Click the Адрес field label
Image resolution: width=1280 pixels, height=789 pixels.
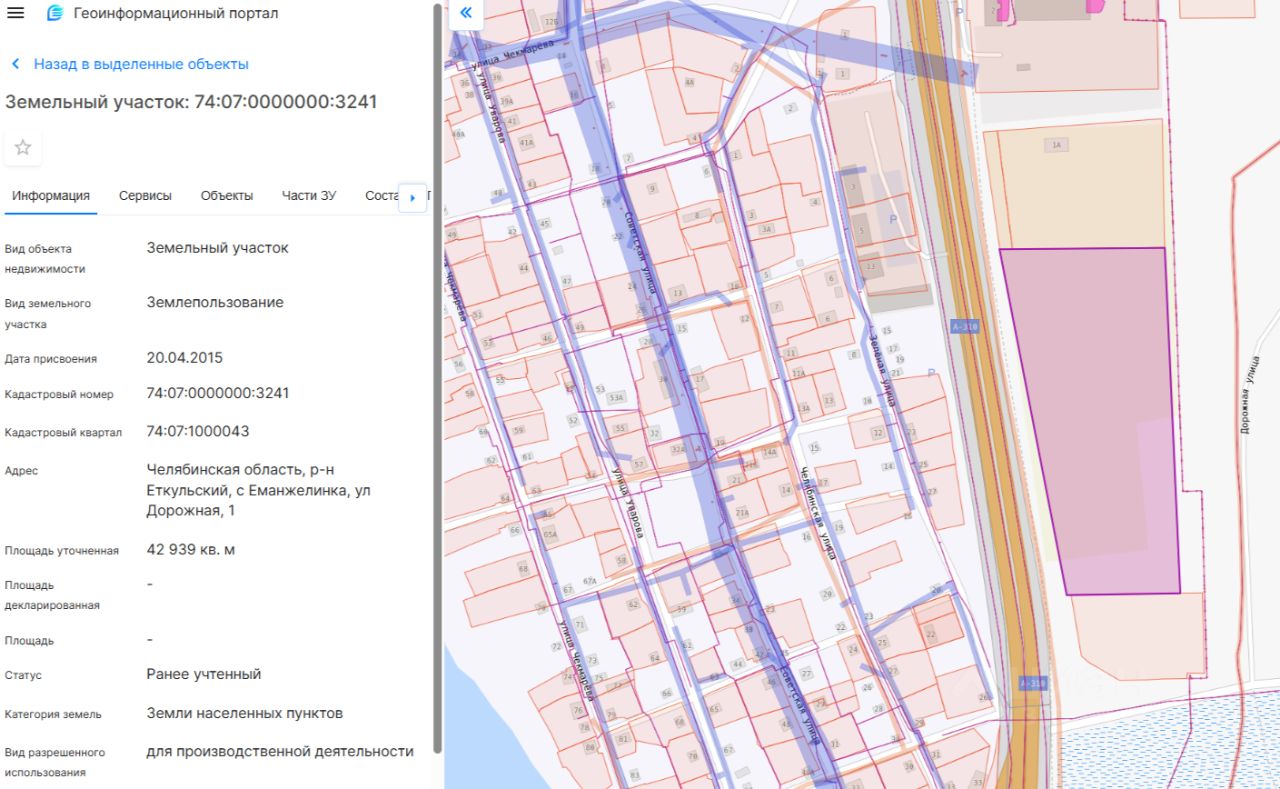click(x=21, y=471)
